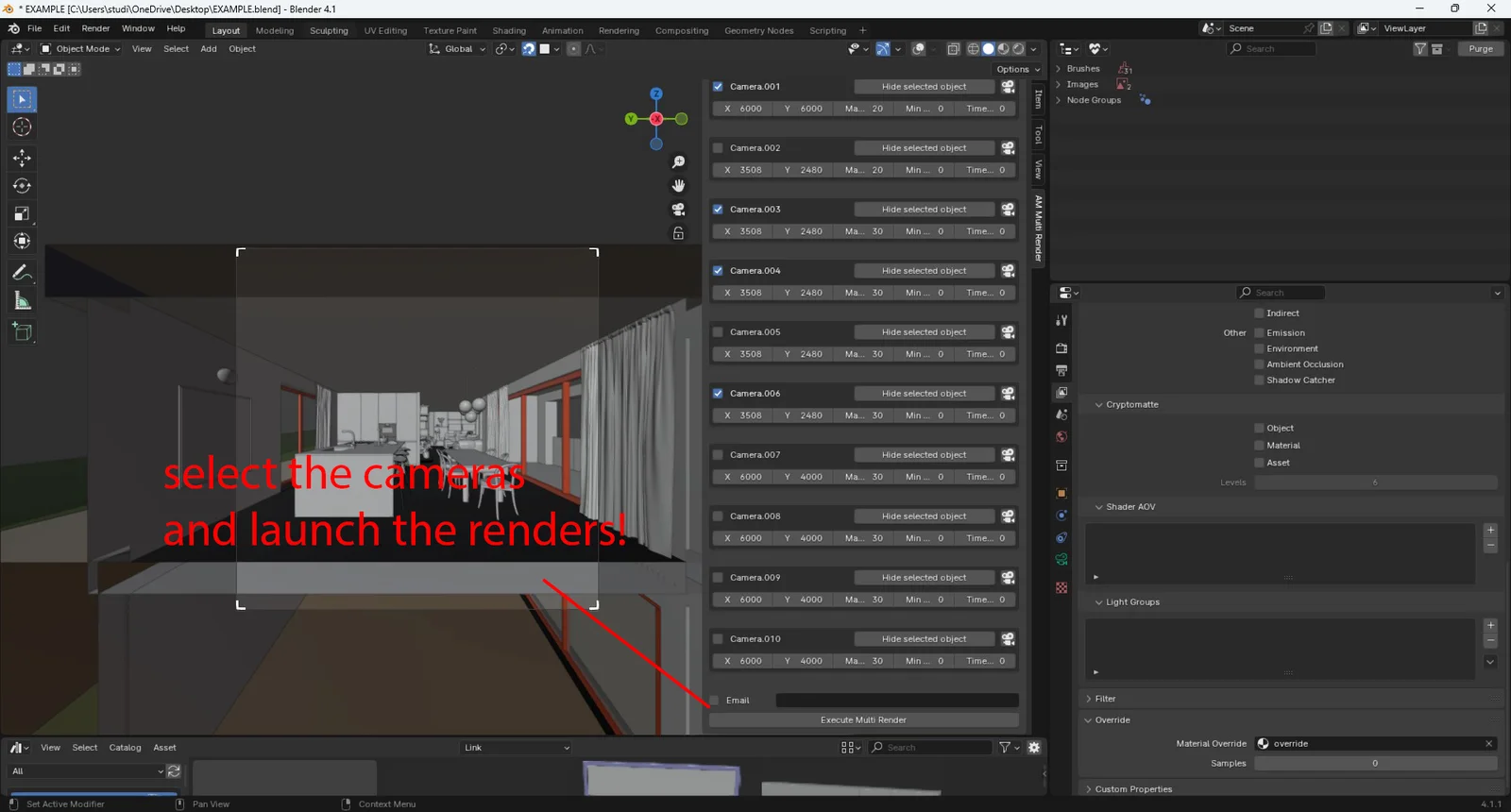This screenshot has height=812, width=1511.
Task: Click the camera icon next to Camera.010
Action: tap(1008, 639)
